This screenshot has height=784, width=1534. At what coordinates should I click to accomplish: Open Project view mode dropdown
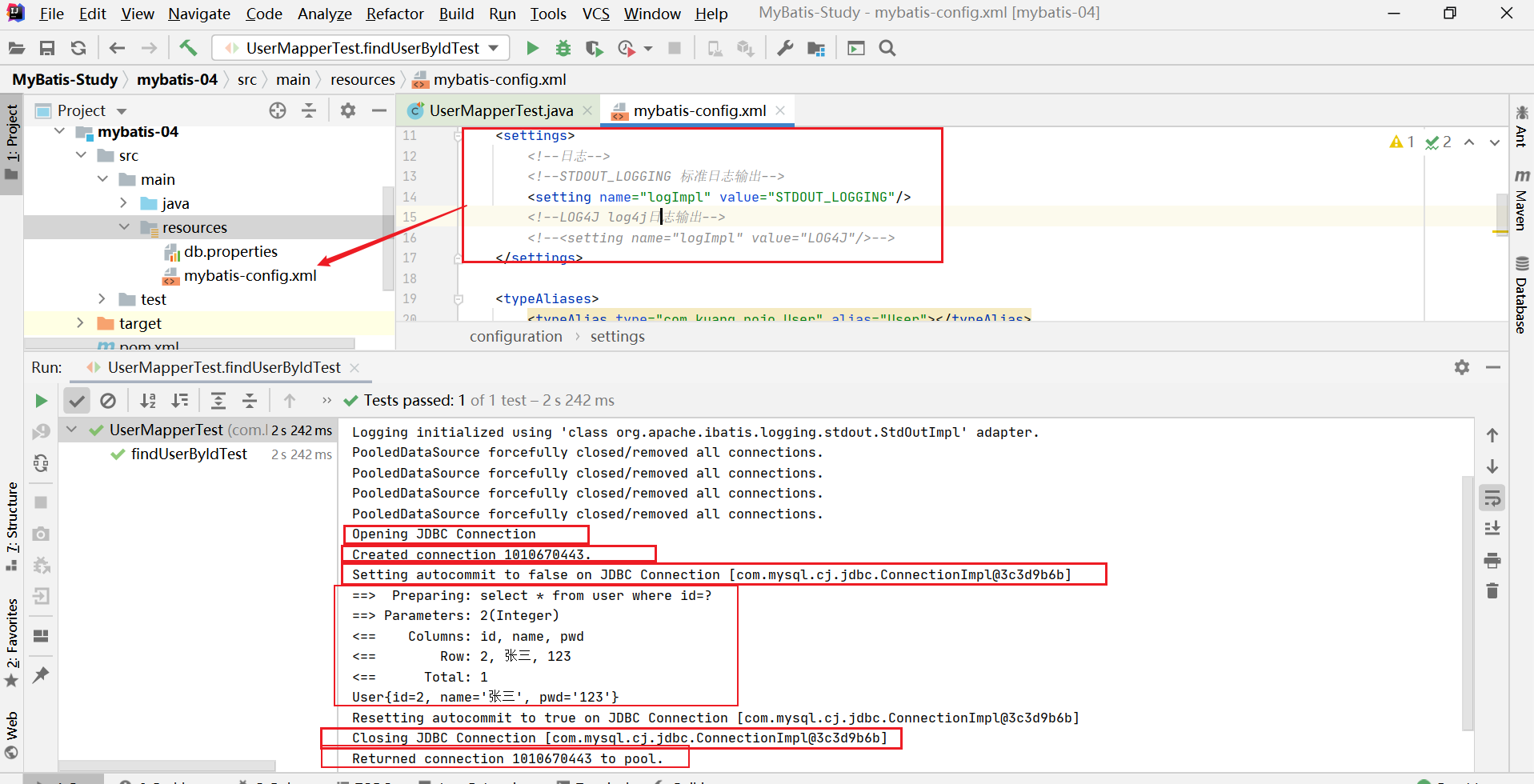pos(122,111)
